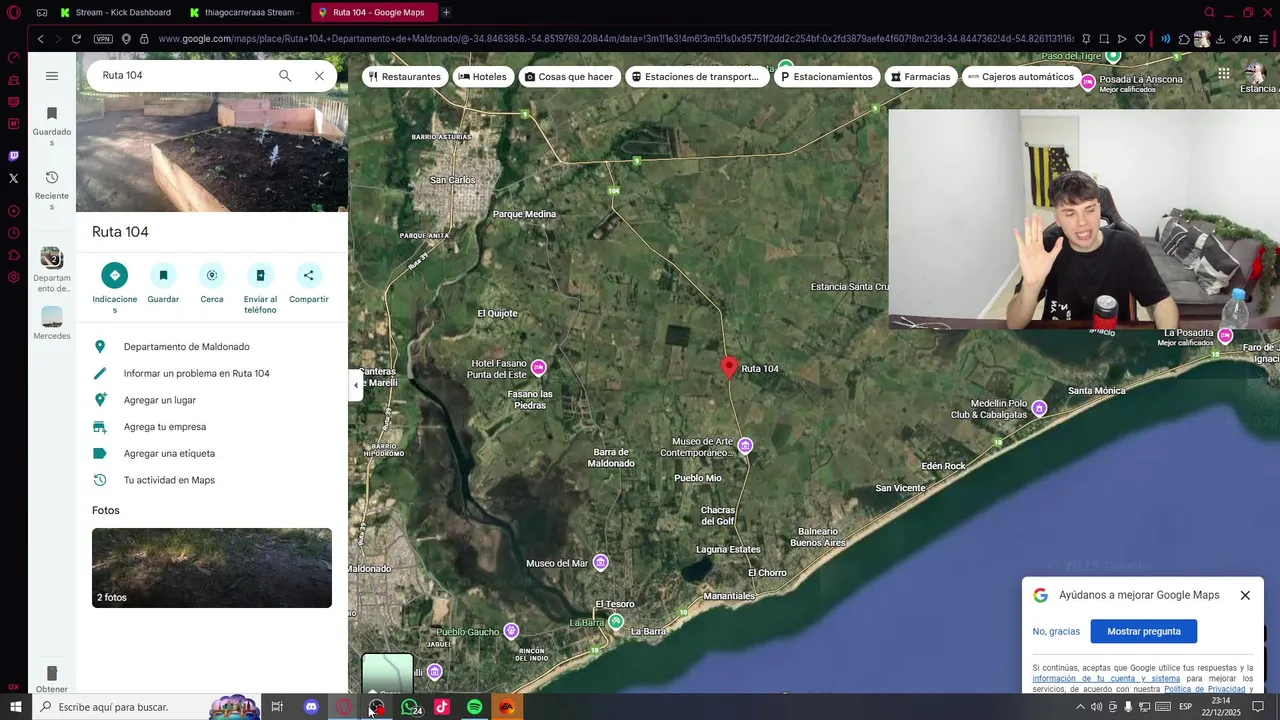This screenshot has height=720, width=1280.
Task: Open Discord from the taskbar
Action: pos(311,707)
